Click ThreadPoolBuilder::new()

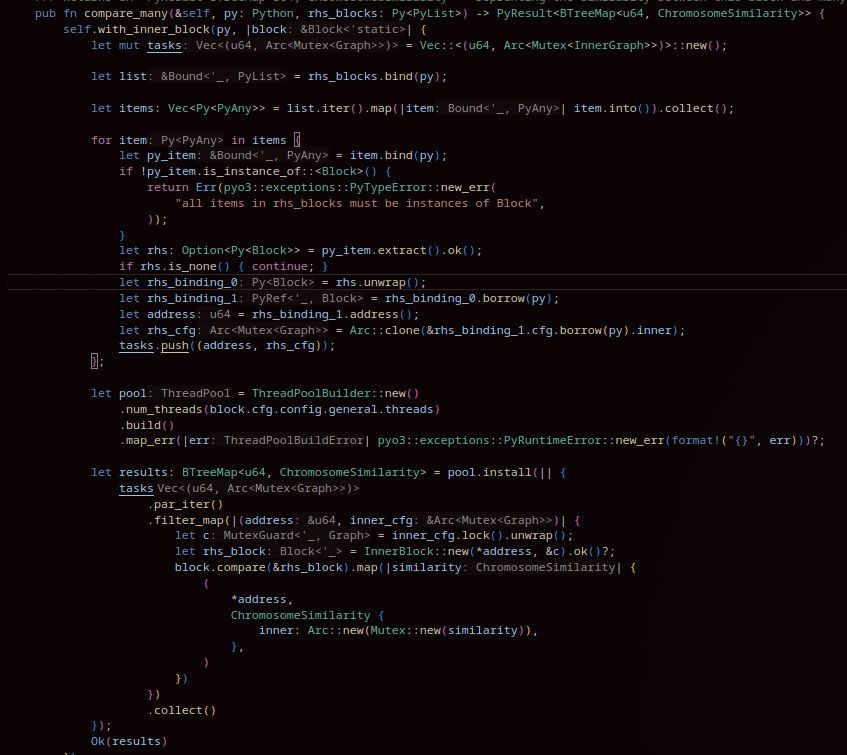(335, 393)
